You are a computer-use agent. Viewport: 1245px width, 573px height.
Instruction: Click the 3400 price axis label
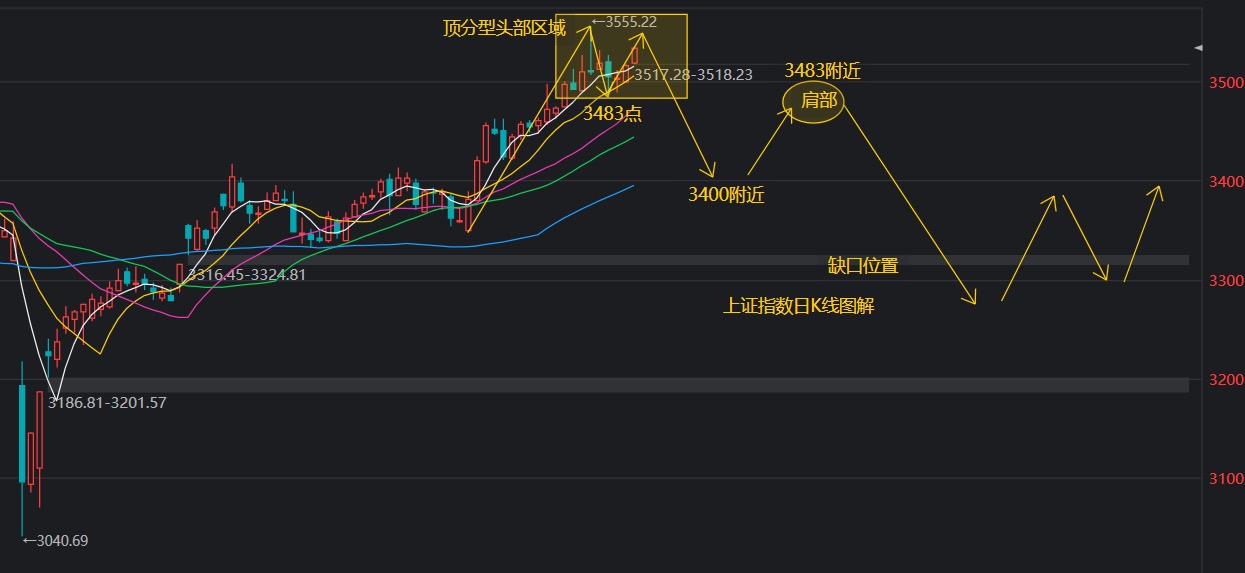tap(1225, 182)
